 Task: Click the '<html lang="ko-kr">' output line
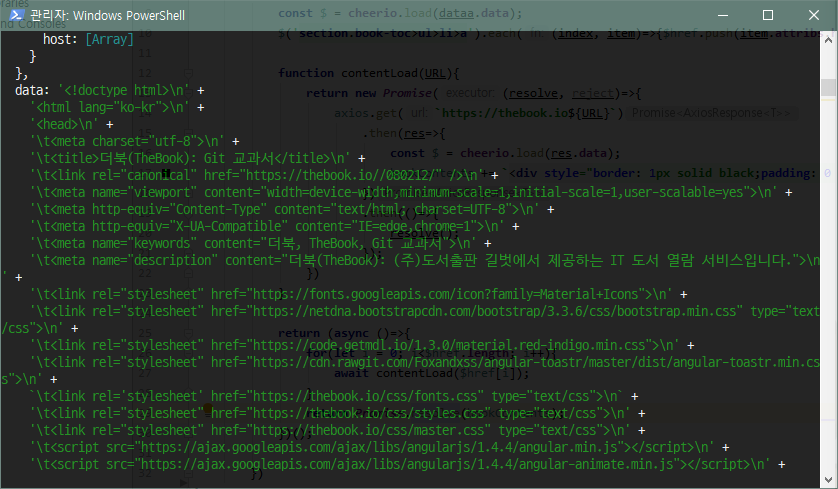pos(117,107)
